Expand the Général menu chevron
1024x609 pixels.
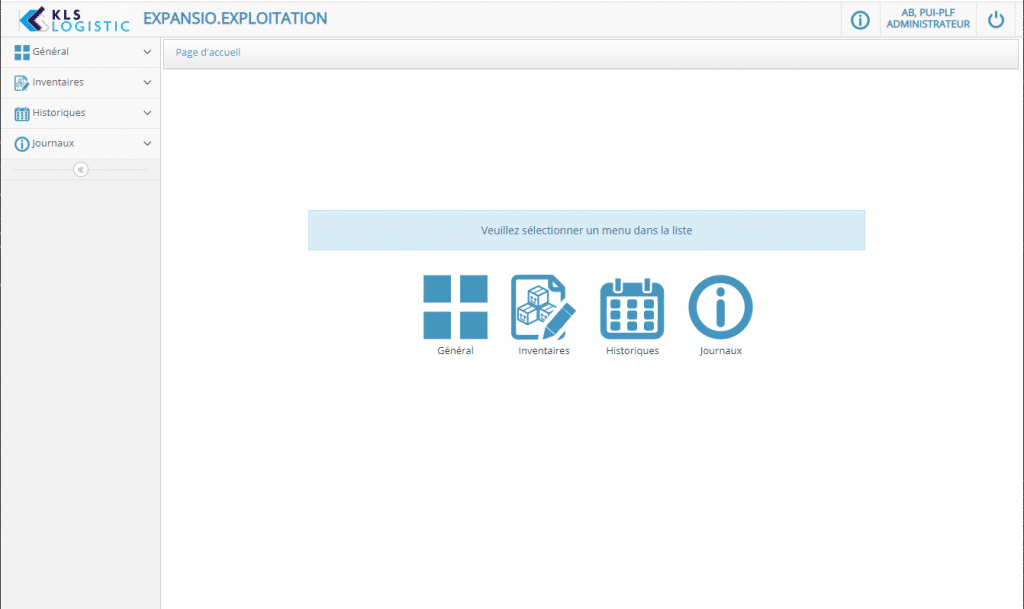click(147, 52)
